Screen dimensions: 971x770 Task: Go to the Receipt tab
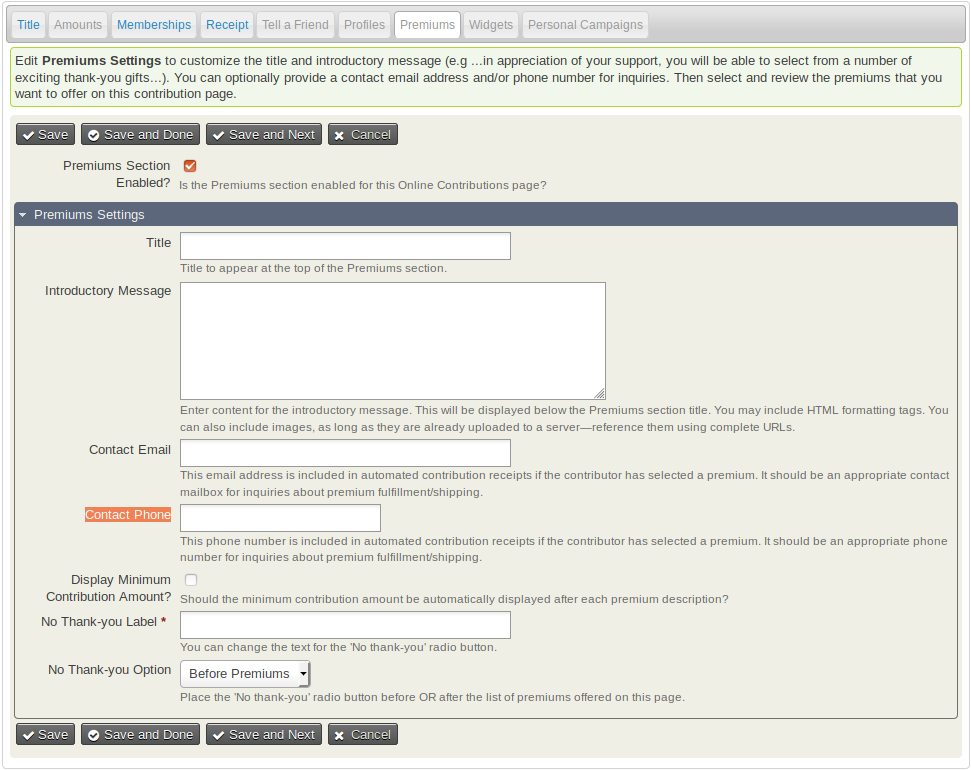[x=227, y=25]
